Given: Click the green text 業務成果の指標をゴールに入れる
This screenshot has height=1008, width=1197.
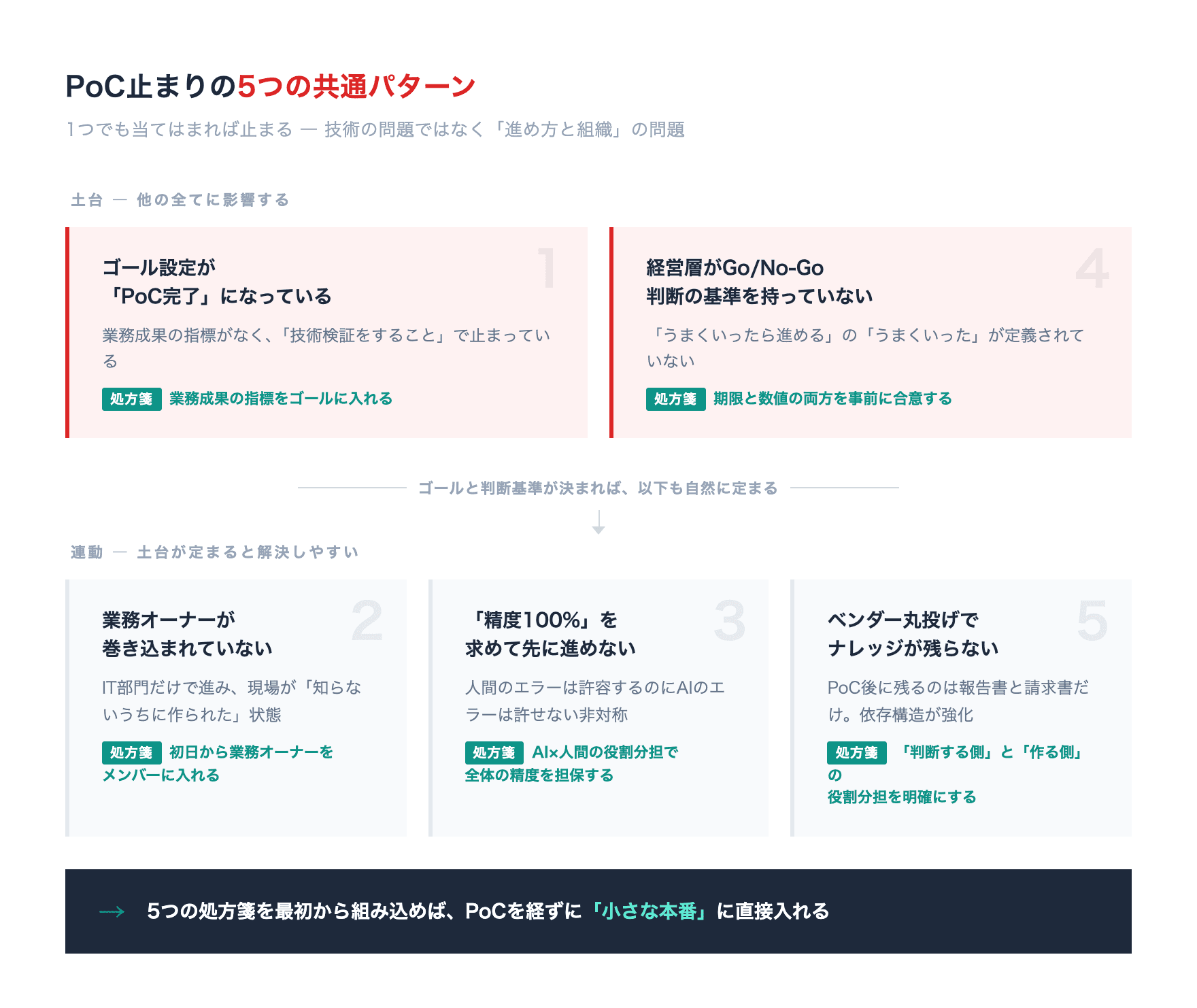Looking at the screenshot, I should (280, 399).
